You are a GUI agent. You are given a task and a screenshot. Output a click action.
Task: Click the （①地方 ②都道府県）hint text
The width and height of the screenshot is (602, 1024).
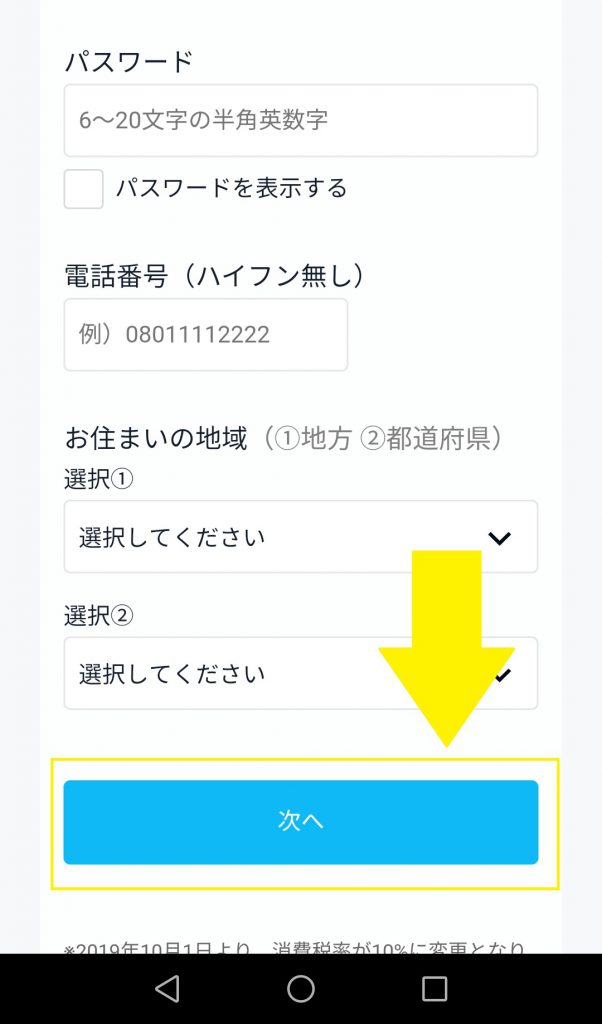[x=383, y=438]
